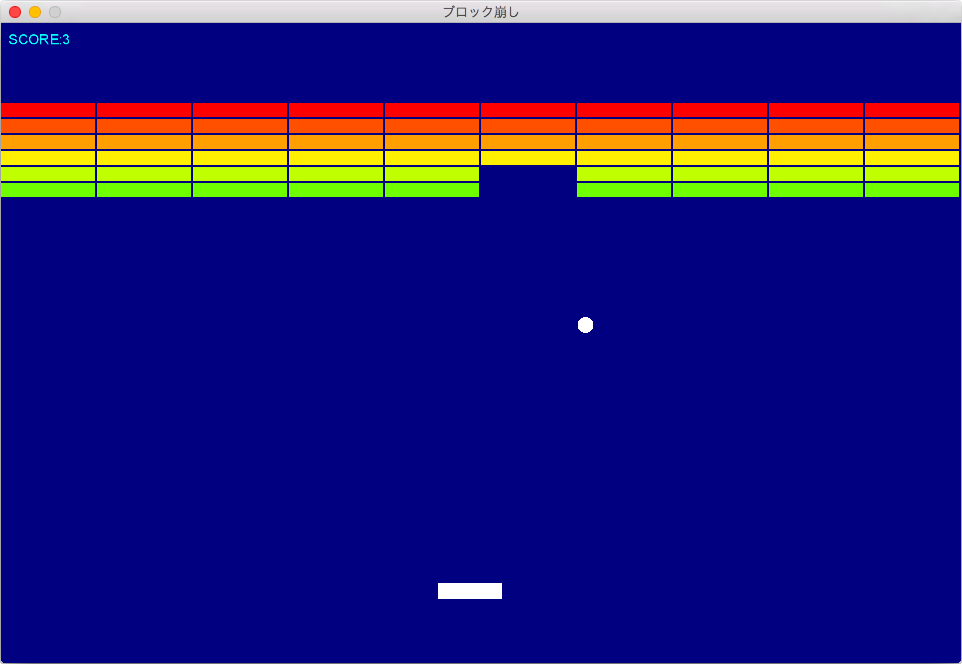Click the white paddle
The width and height of the screenshot is (962, 664).
[470, 591]
